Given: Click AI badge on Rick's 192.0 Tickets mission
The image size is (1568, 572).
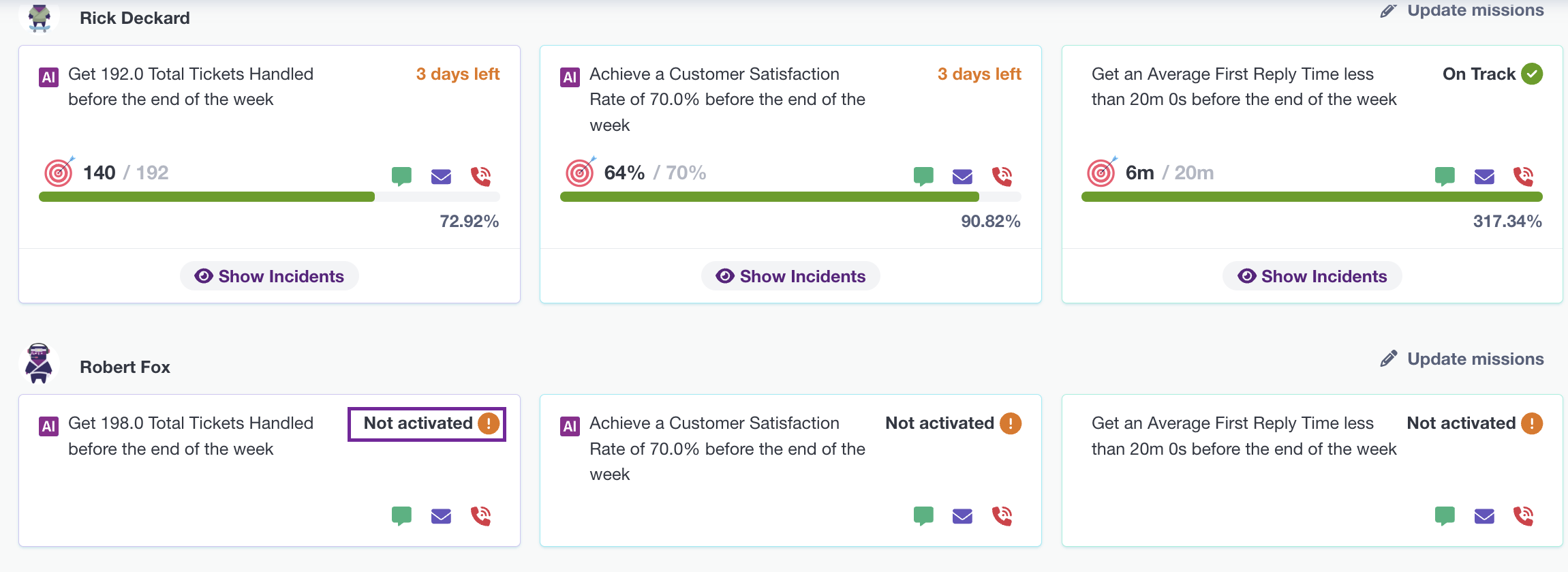Looking at the screenshot, I should (48, 77).
